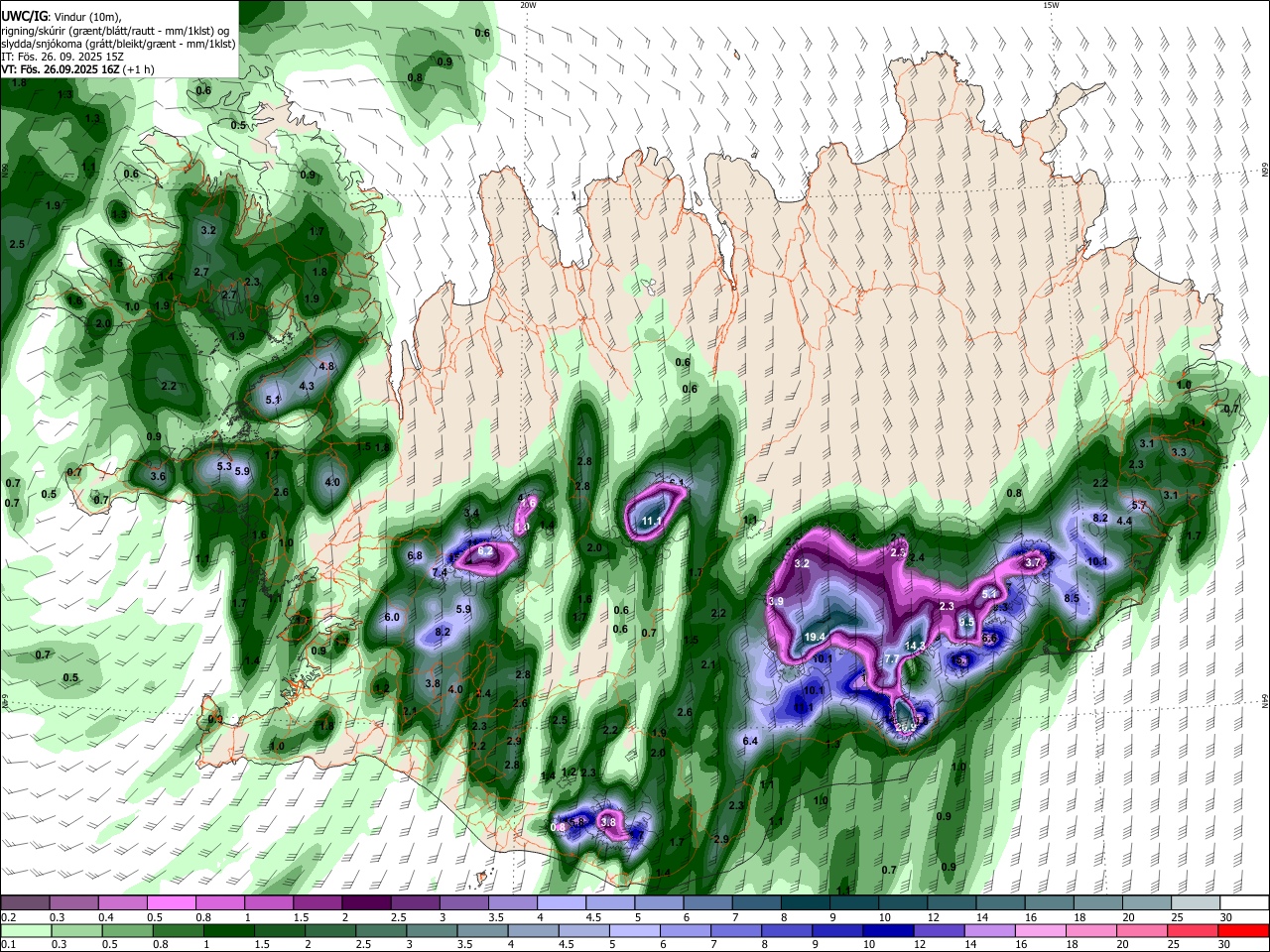Click the 3.6 precipitation value
This screenshot has height=952, width=1270.
click(158, 476)
